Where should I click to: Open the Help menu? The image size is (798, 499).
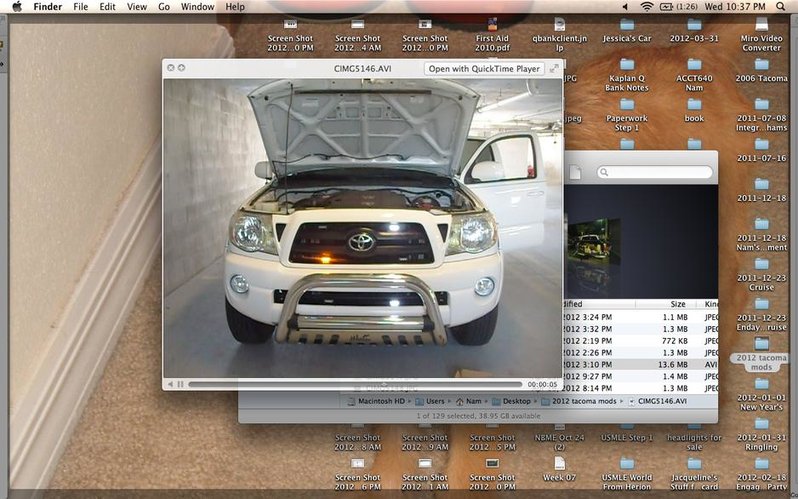235,7
